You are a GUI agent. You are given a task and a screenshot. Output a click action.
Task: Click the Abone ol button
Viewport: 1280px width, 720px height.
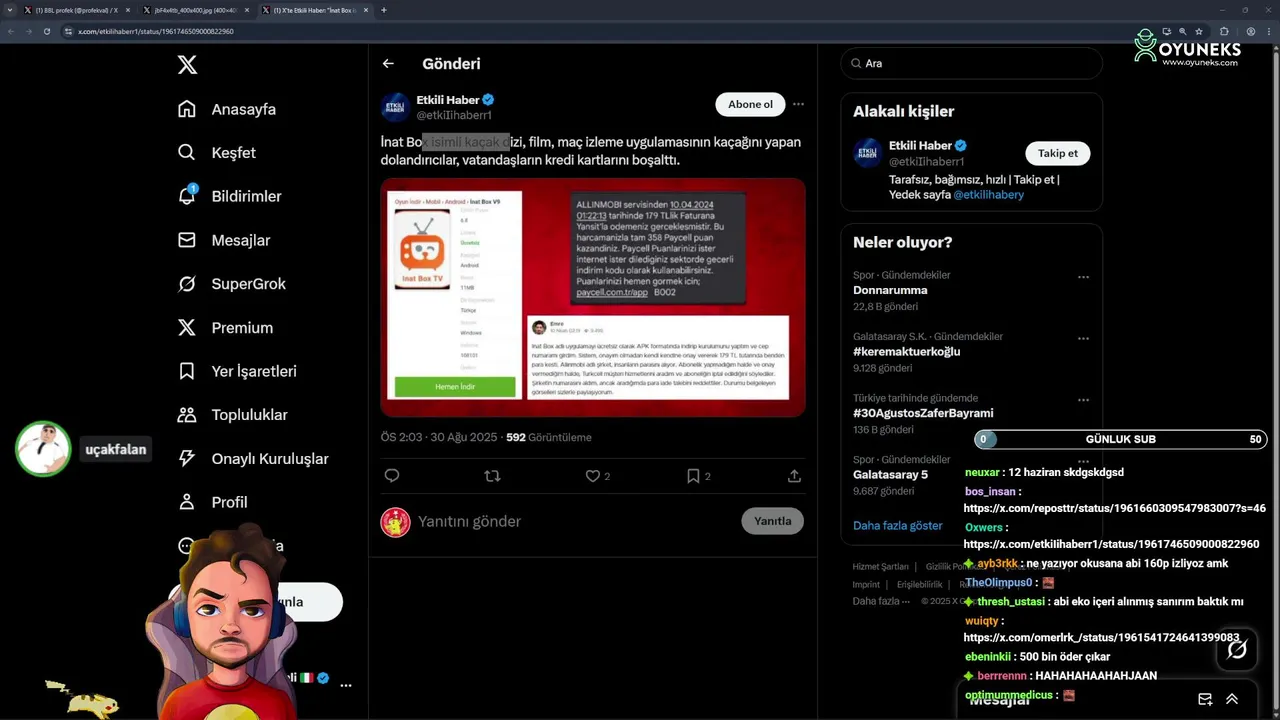750,104
